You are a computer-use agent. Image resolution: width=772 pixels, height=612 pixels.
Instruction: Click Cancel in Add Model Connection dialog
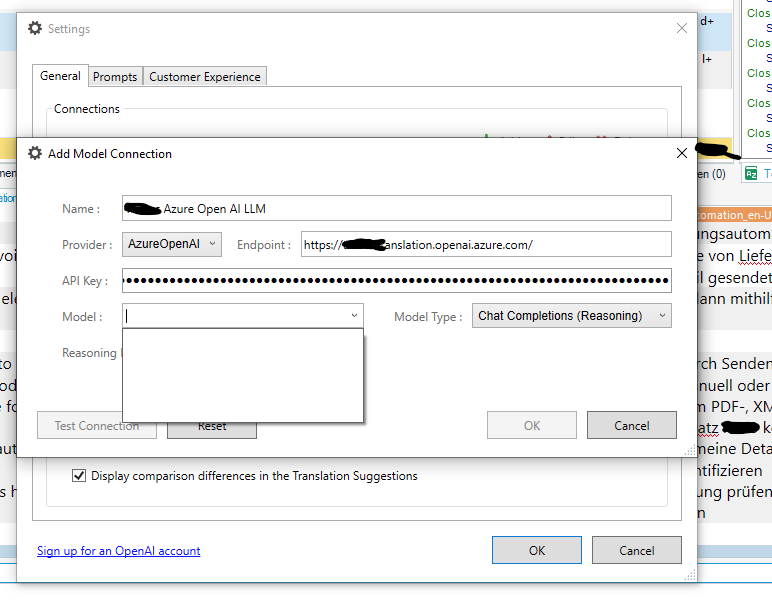point(631,426)
